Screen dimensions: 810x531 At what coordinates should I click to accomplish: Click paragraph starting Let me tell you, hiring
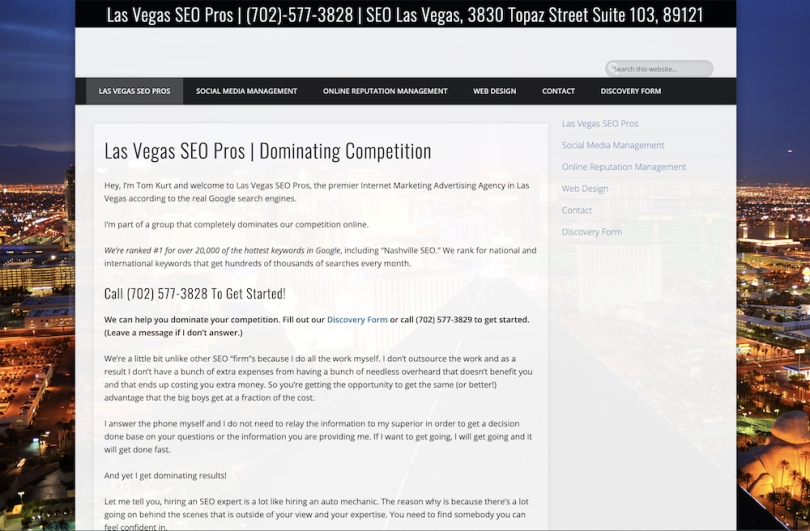point(316,514)
